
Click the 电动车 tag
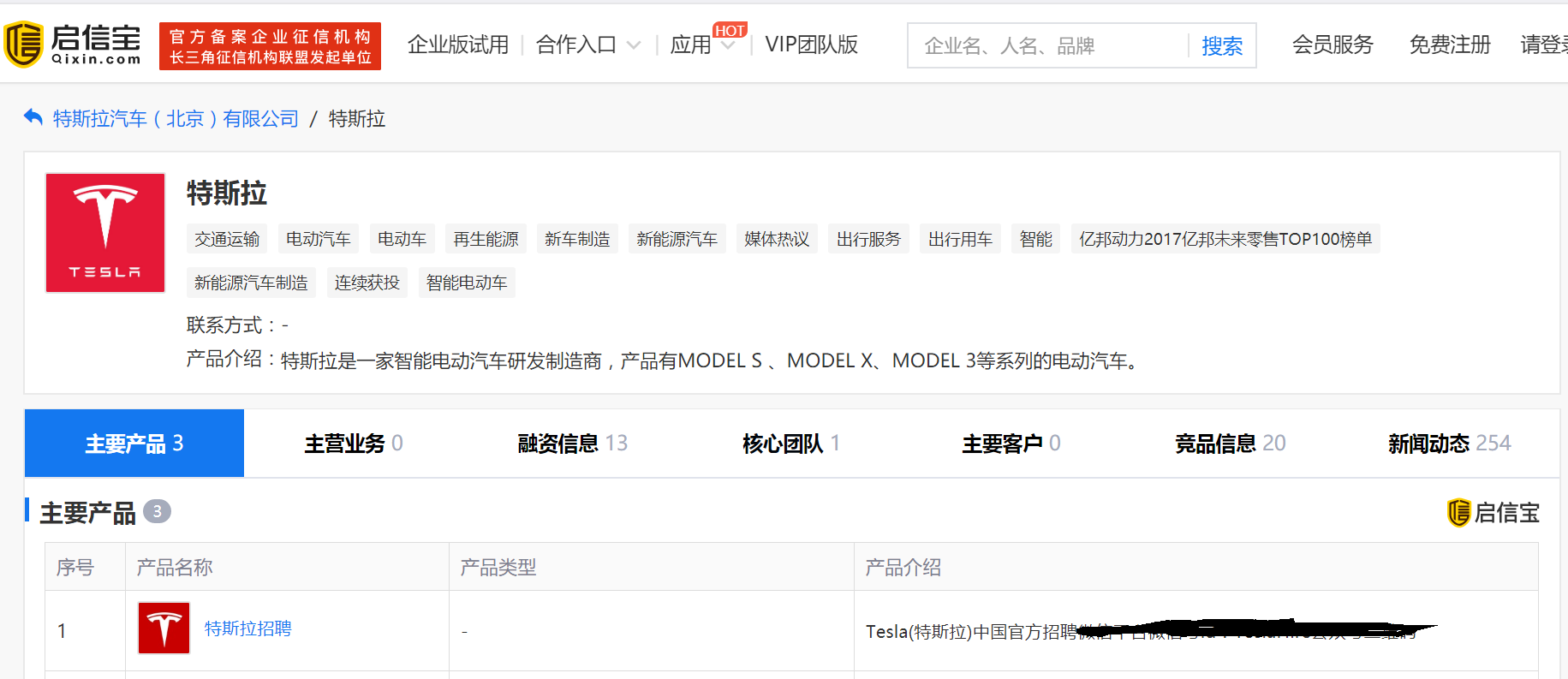[x=402, y=239]
